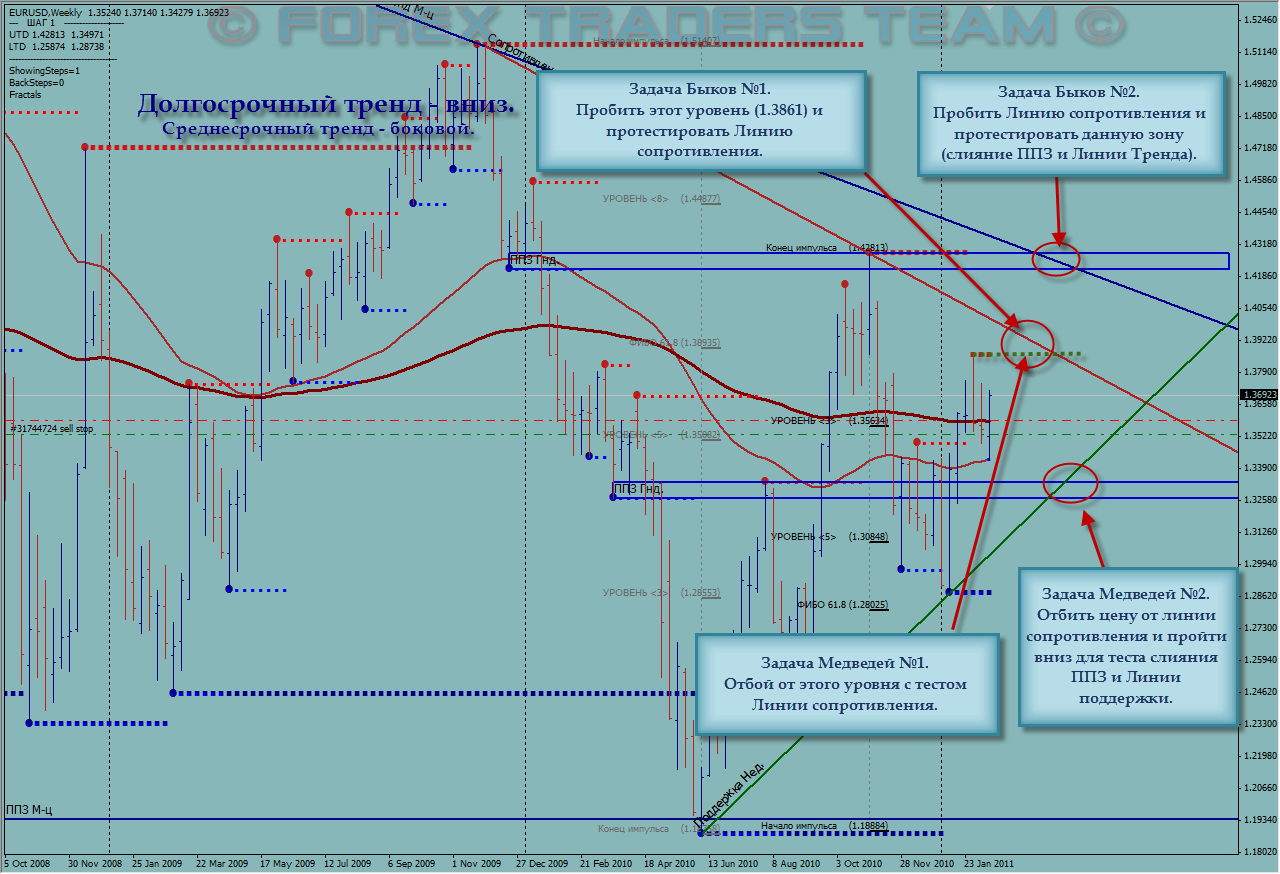Click the '18 Apr 2010' date label
Screen dimensions: 1280x874
coord(669,862)
